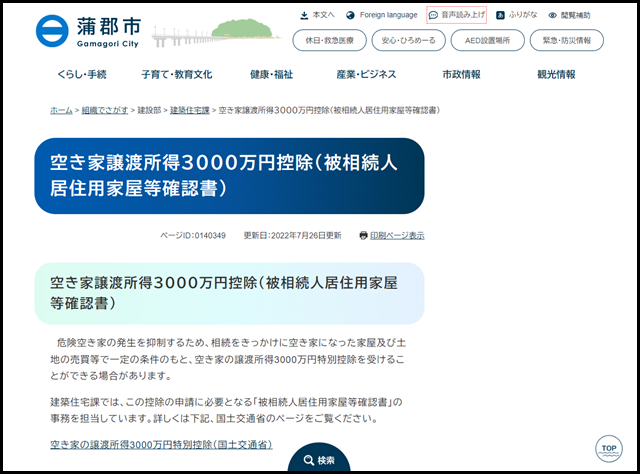
Task: Open the くらし・手続 menu
Action: click(82, 74)
